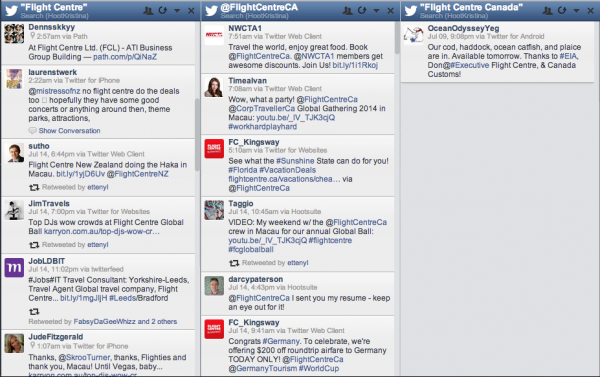Open karryon.com.au/top-djs-wow-cr link in JimTravels' tweet

(x=101, y=232)
